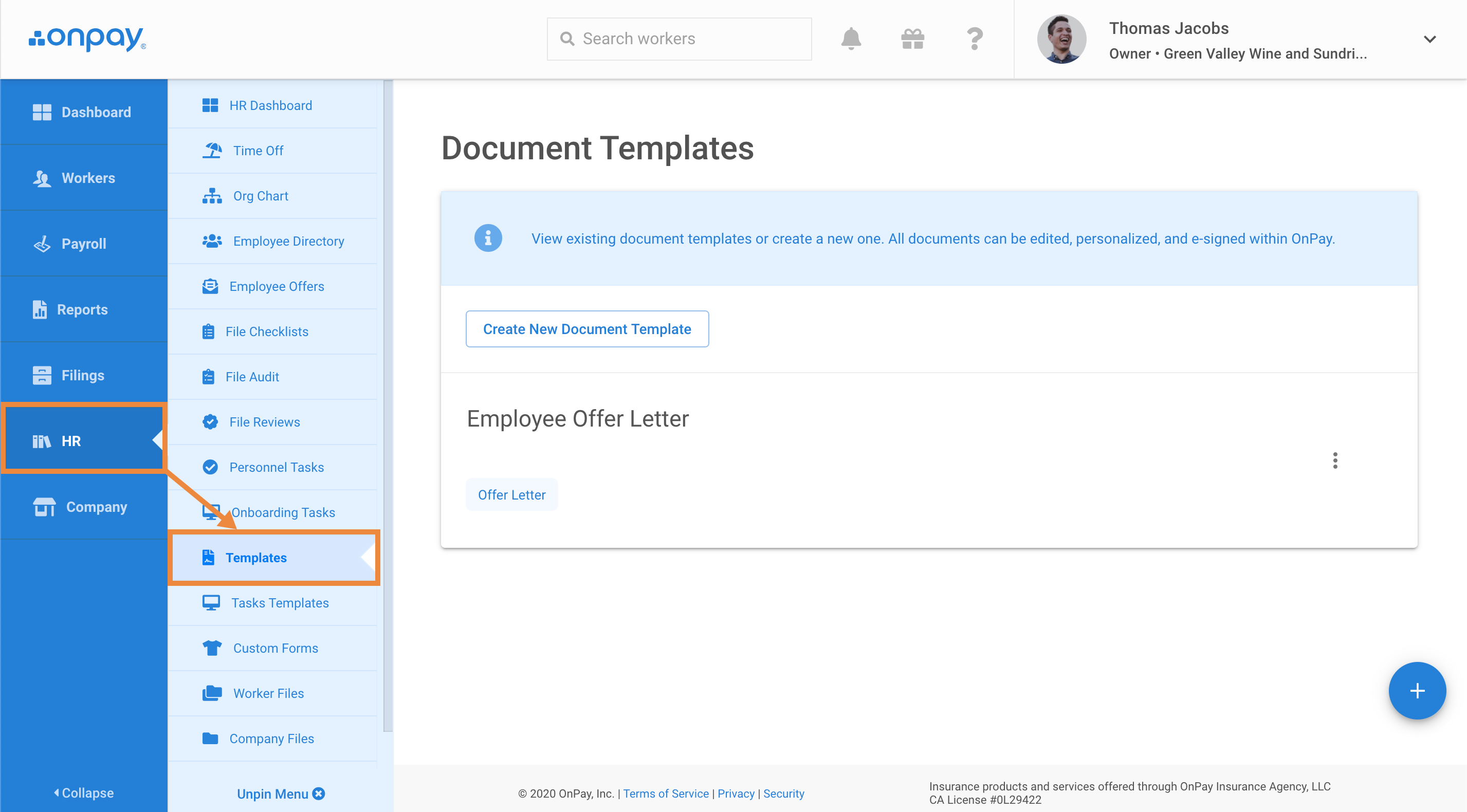This screenshot has width=1467, height=812.
Task: Click the blue plus floating action button
Action: click(x=1417, y=690)
